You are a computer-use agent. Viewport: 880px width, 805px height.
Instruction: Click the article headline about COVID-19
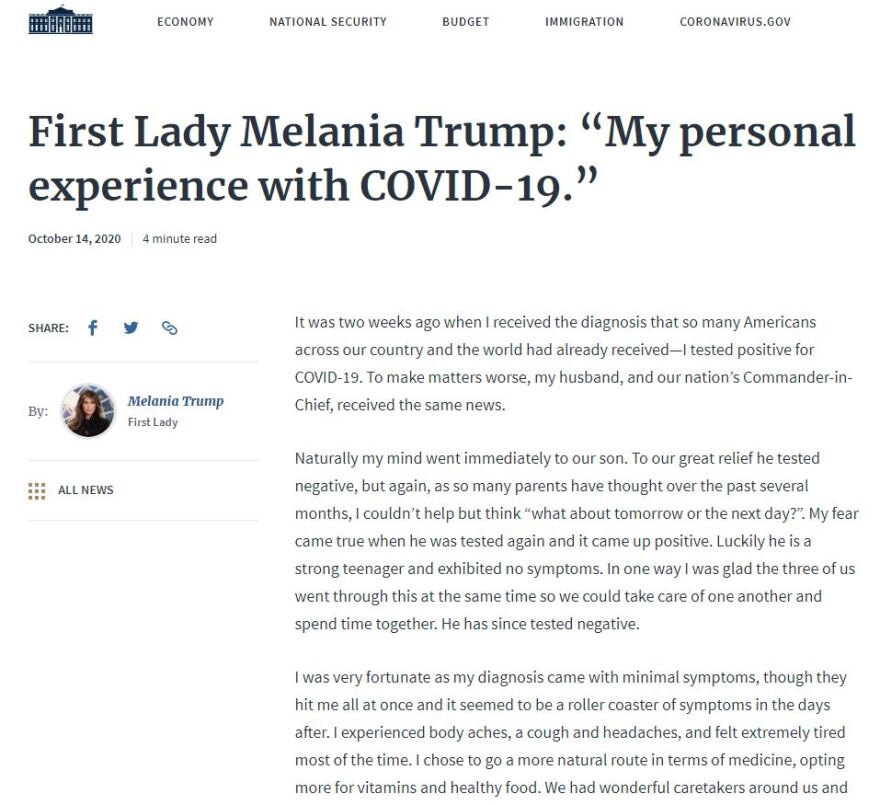[x=441, y=159]
